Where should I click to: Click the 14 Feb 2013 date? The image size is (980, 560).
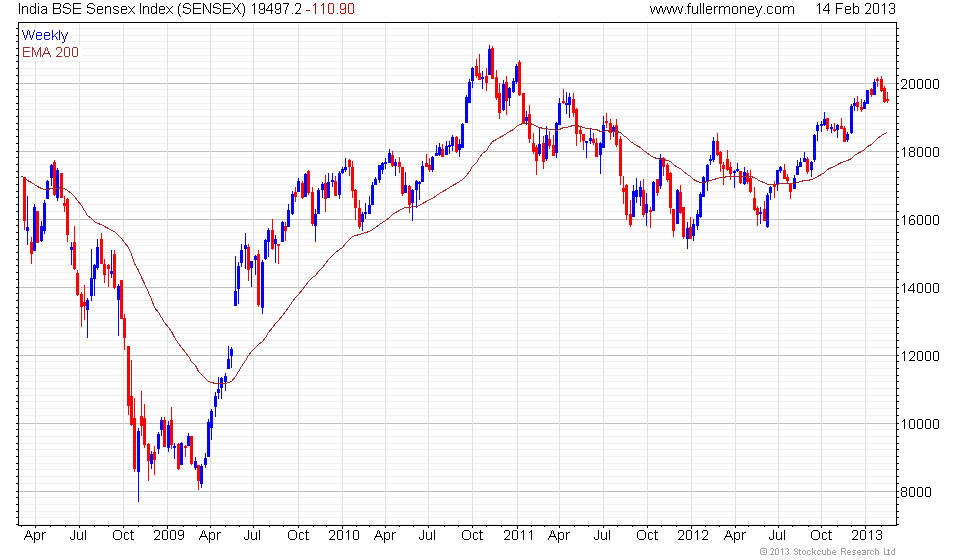coord(856,9)
